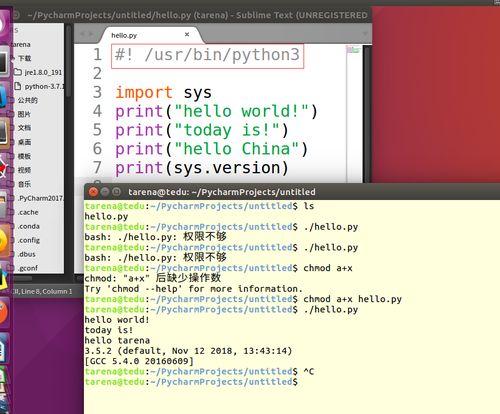This screenshot has width=500, height=414.
Task: Go to previous tab with left arrow
Action: [x=82, y=34]
